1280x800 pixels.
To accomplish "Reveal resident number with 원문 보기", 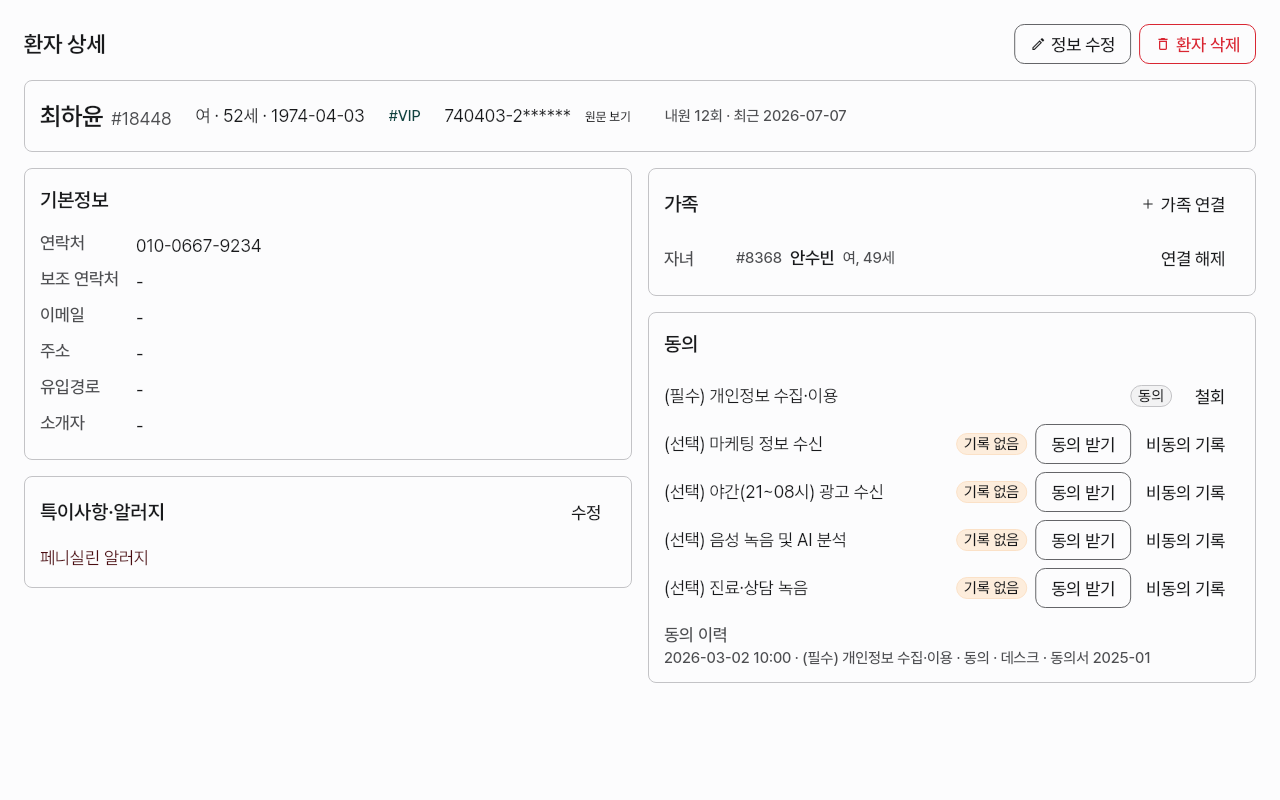I will click(x=608, y=116).
